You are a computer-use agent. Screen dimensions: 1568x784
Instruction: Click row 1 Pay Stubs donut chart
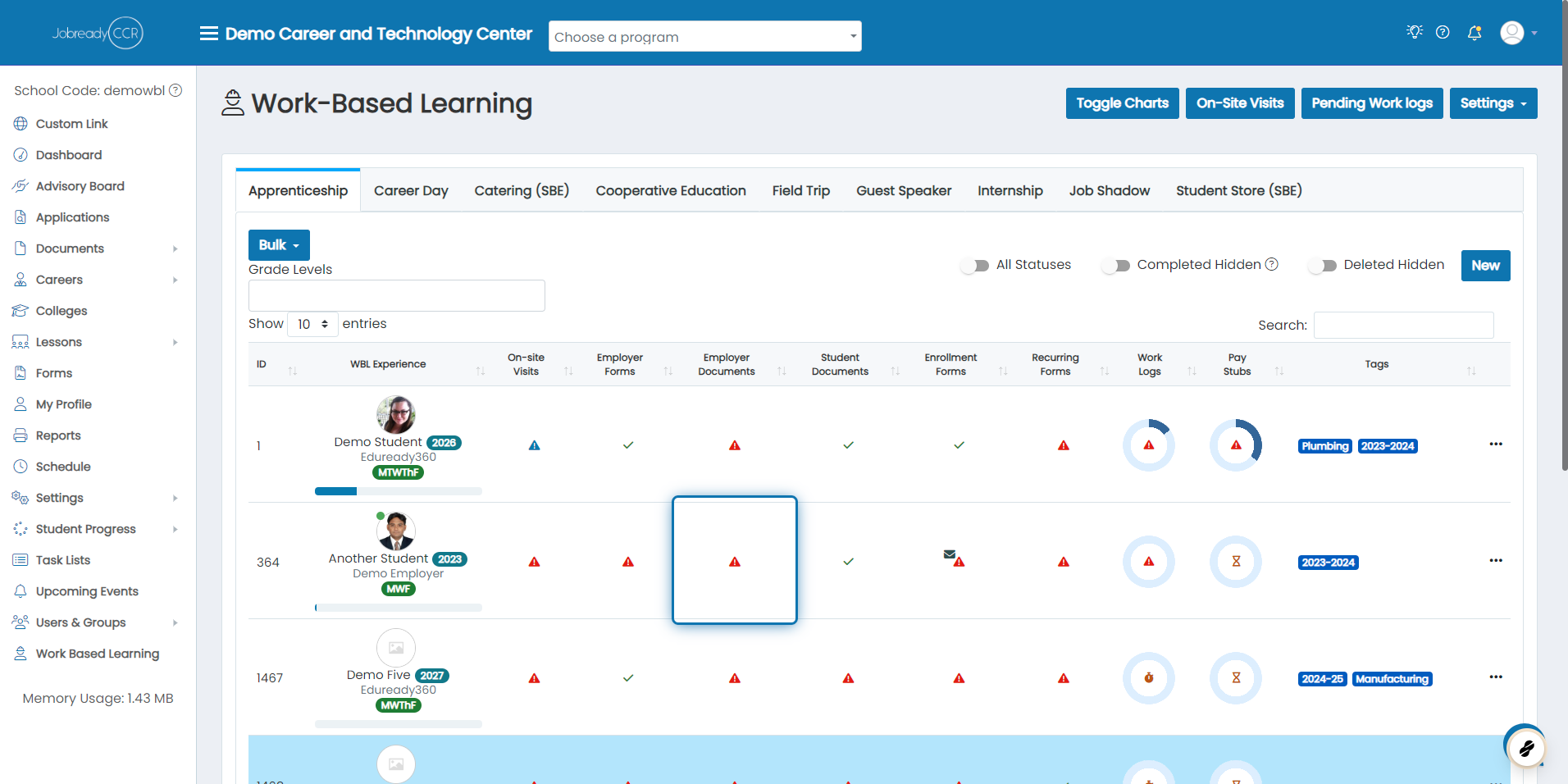coord(1236,445)
